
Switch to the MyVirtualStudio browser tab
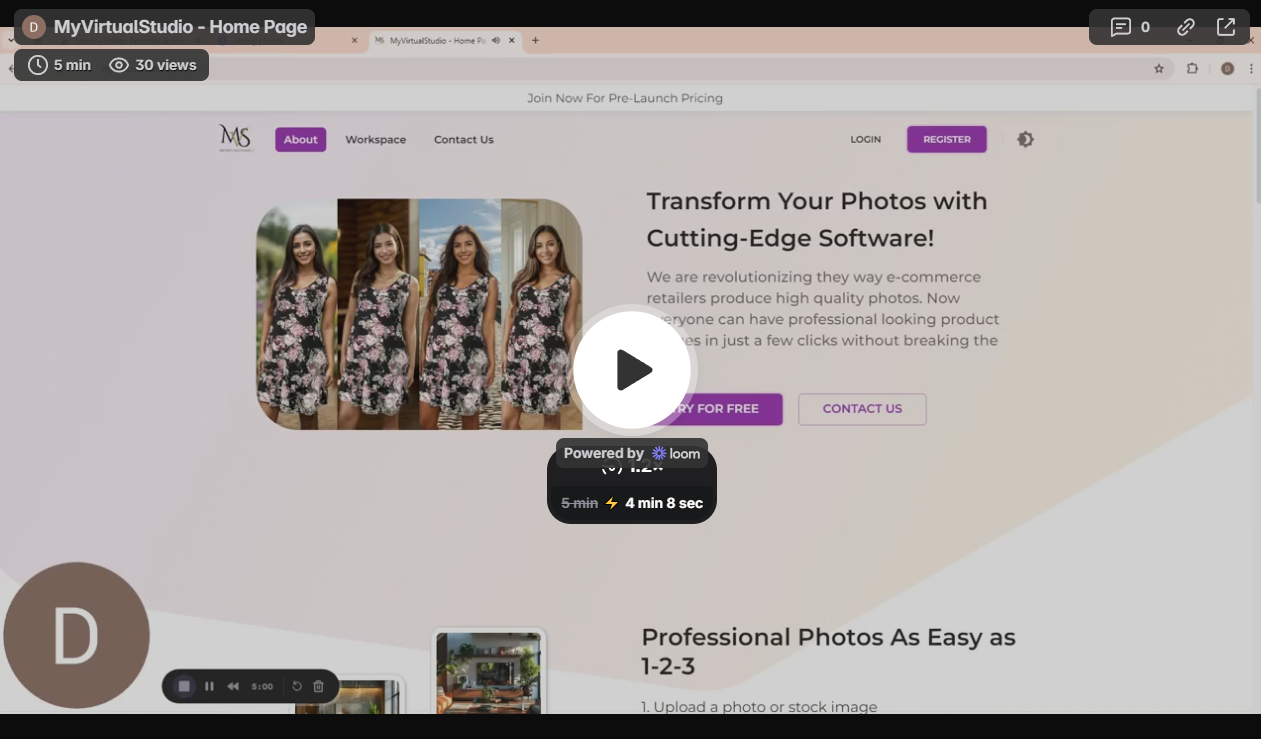click(x=430, y=40)
